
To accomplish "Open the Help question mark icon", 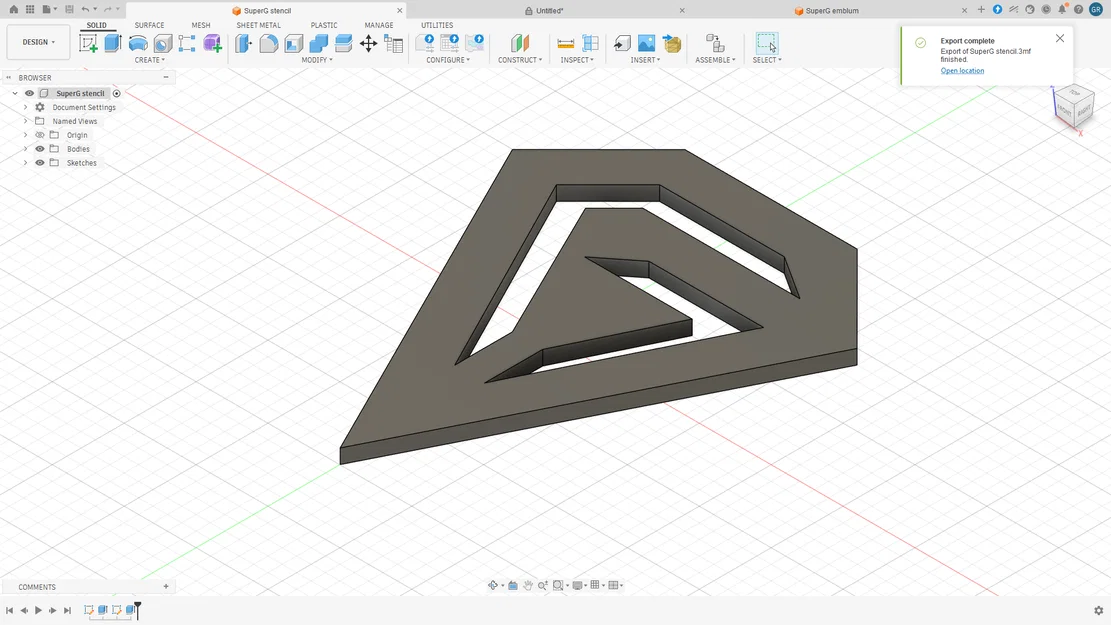I will (1078, 9).
